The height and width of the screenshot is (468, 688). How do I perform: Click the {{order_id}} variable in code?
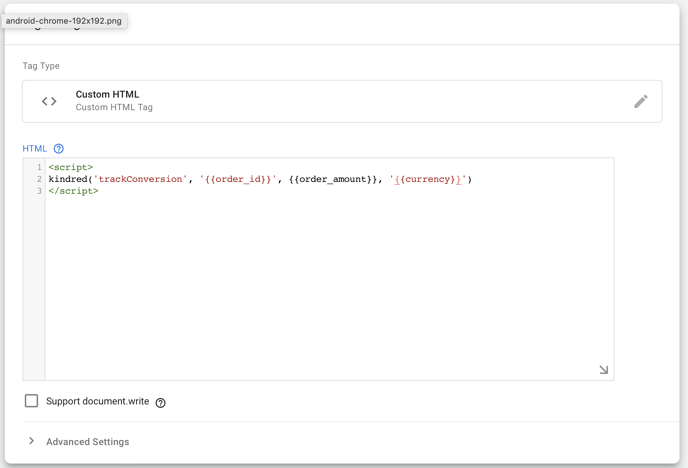[x=238, y=180]
